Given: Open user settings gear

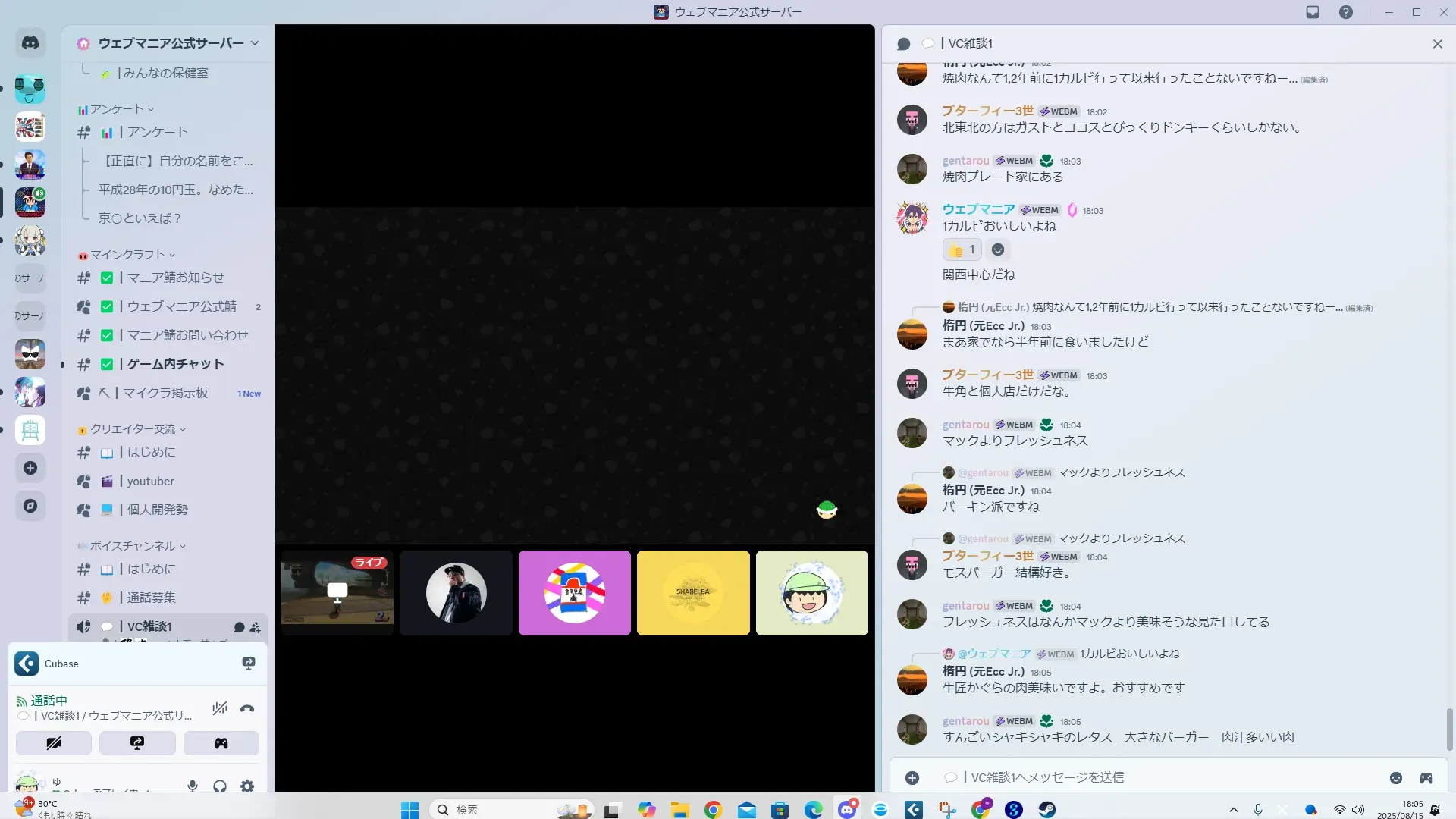Looking at the screenshot, I should (x=247, y=786).
